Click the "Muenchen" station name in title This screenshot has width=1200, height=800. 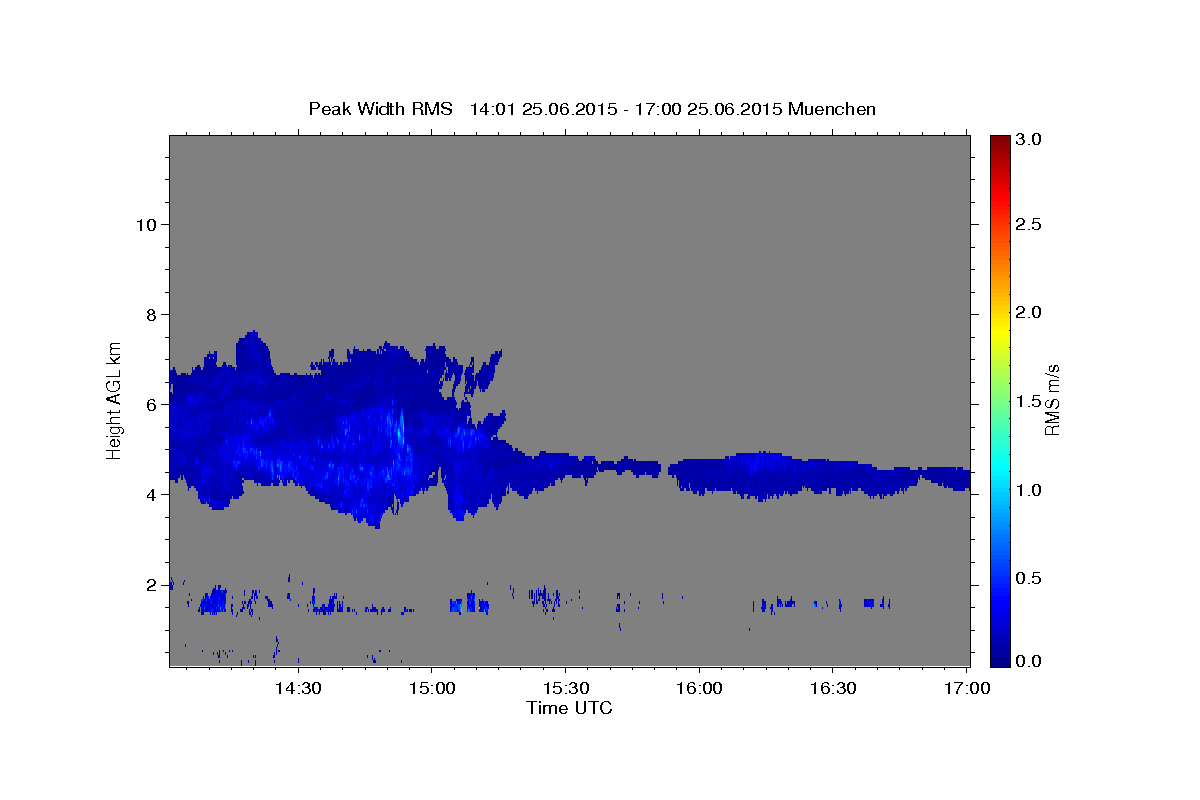[832, 109]
